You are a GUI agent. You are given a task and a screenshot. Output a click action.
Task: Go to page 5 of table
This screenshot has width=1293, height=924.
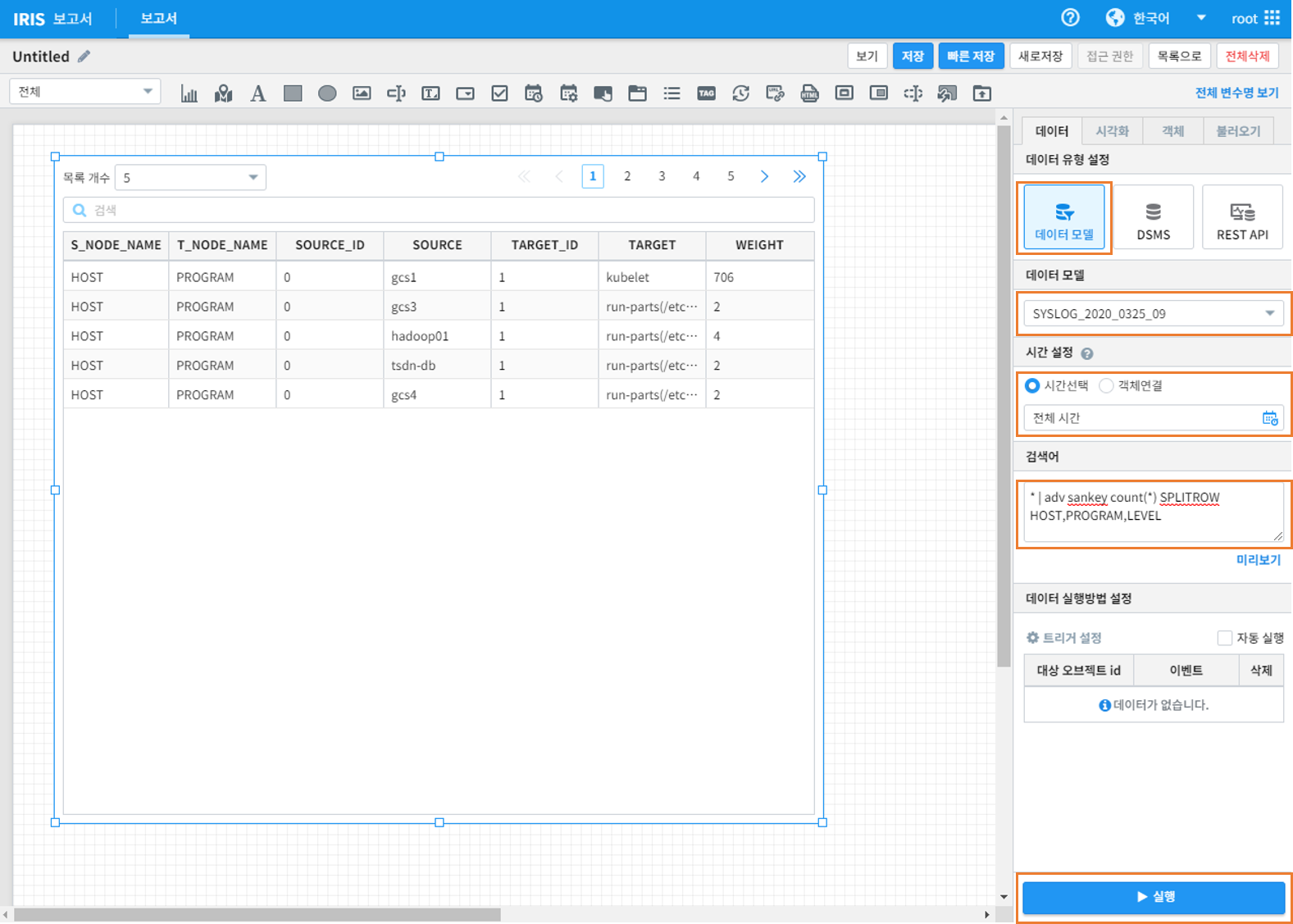(x=731, y=176)
